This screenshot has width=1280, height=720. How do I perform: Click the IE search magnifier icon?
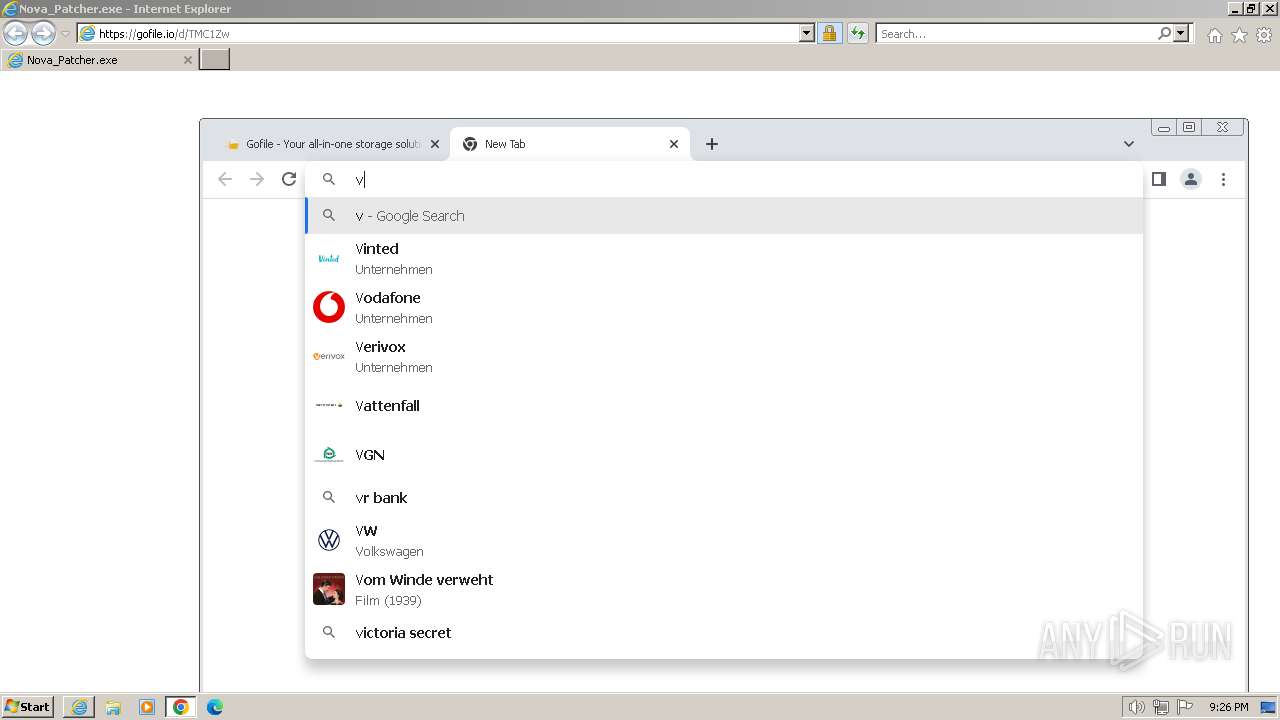click(x=1164, y=34)
